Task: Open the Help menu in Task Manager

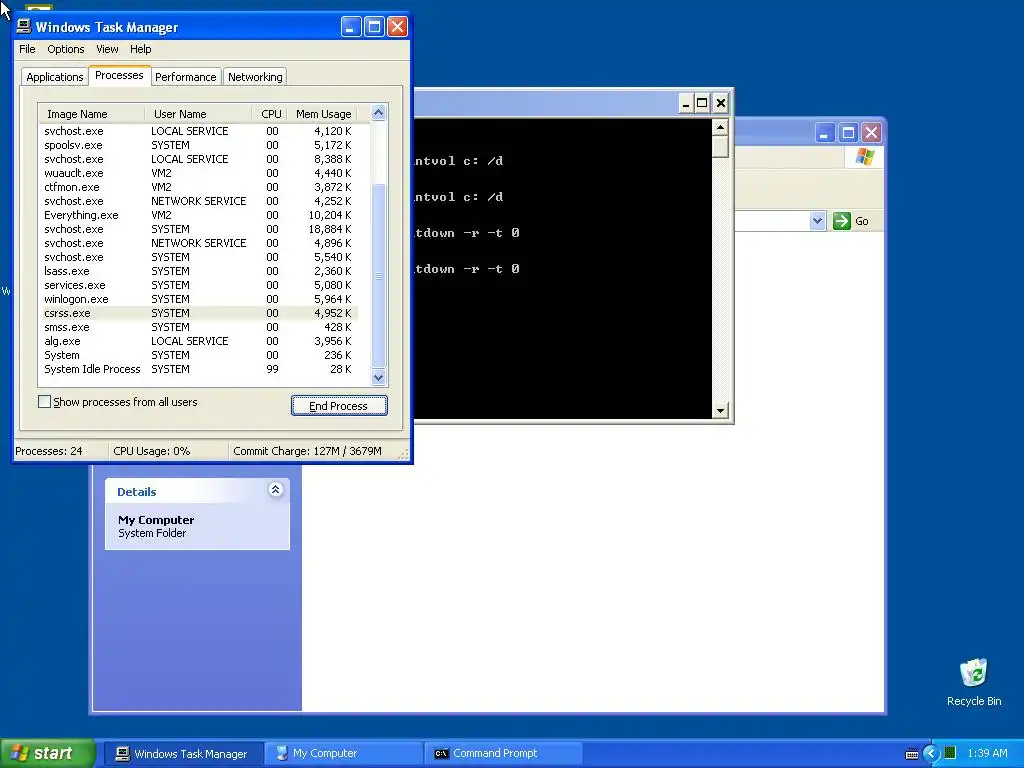Action: pos(140,49)
